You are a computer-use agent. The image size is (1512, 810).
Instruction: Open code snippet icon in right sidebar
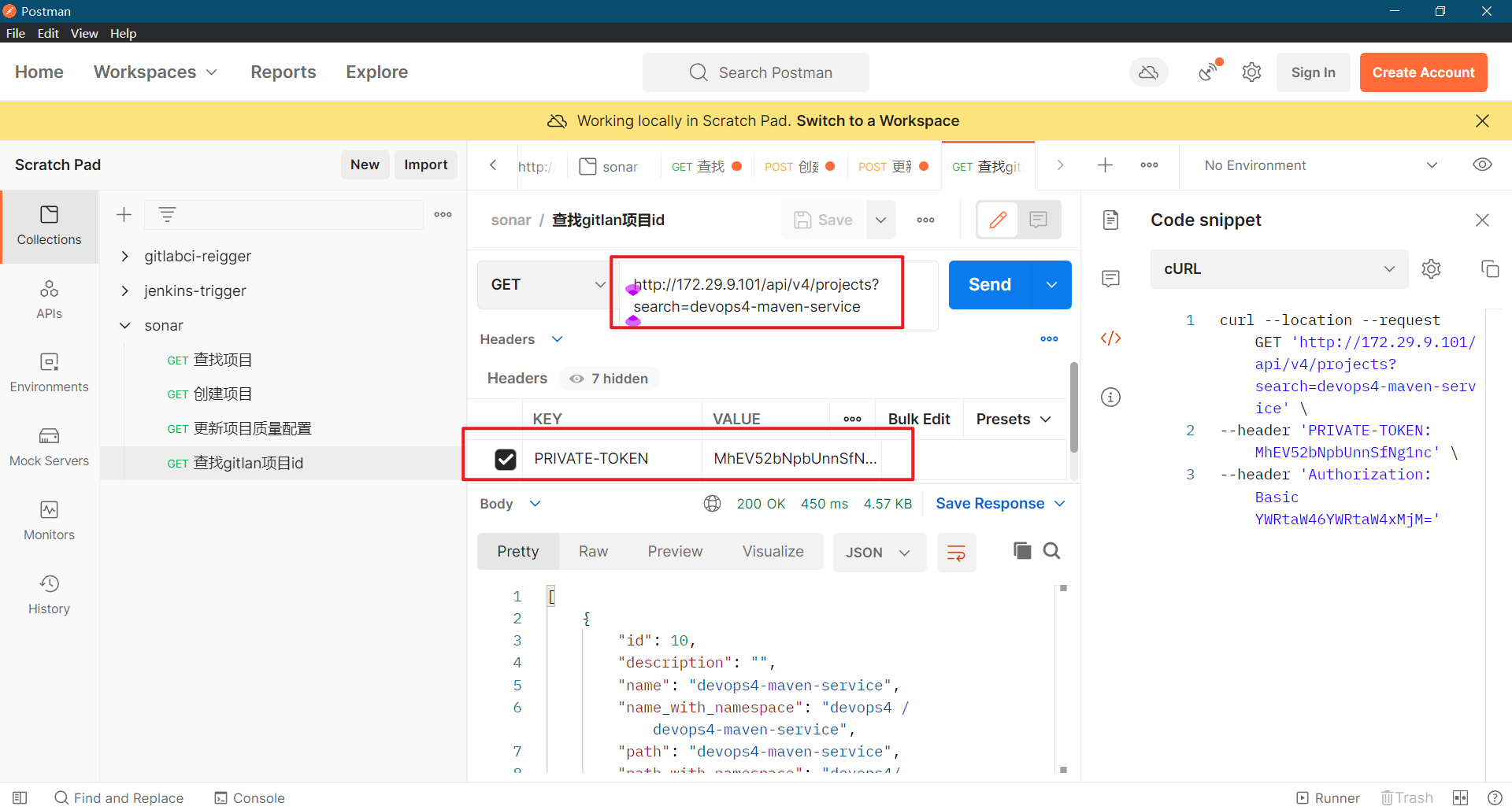coord(1110,338)
